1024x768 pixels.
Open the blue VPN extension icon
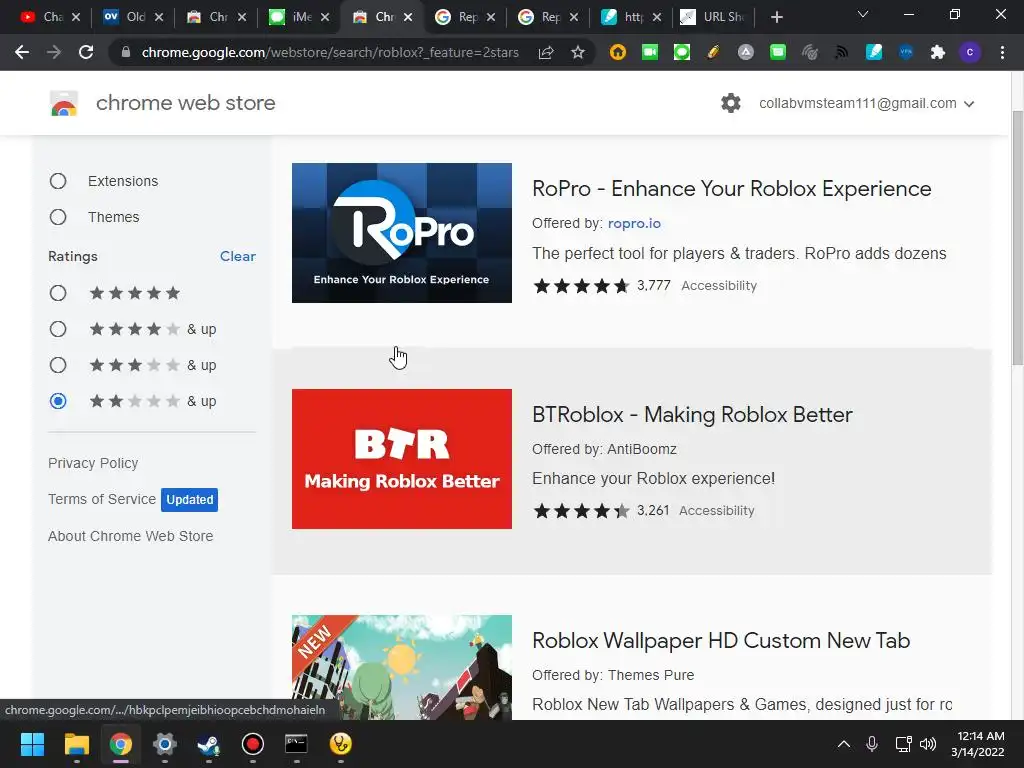pyautogui.click(x=906, y=52)
